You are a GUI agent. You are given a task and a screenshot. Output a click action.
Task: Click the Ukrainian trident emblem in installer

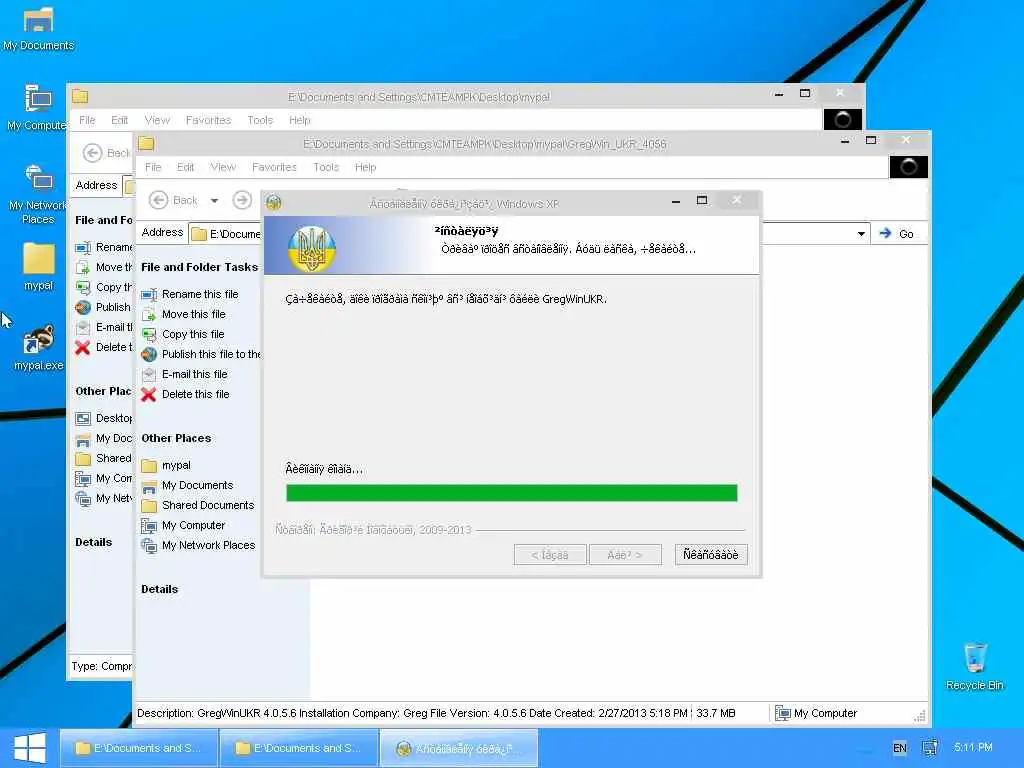point(312,249)
